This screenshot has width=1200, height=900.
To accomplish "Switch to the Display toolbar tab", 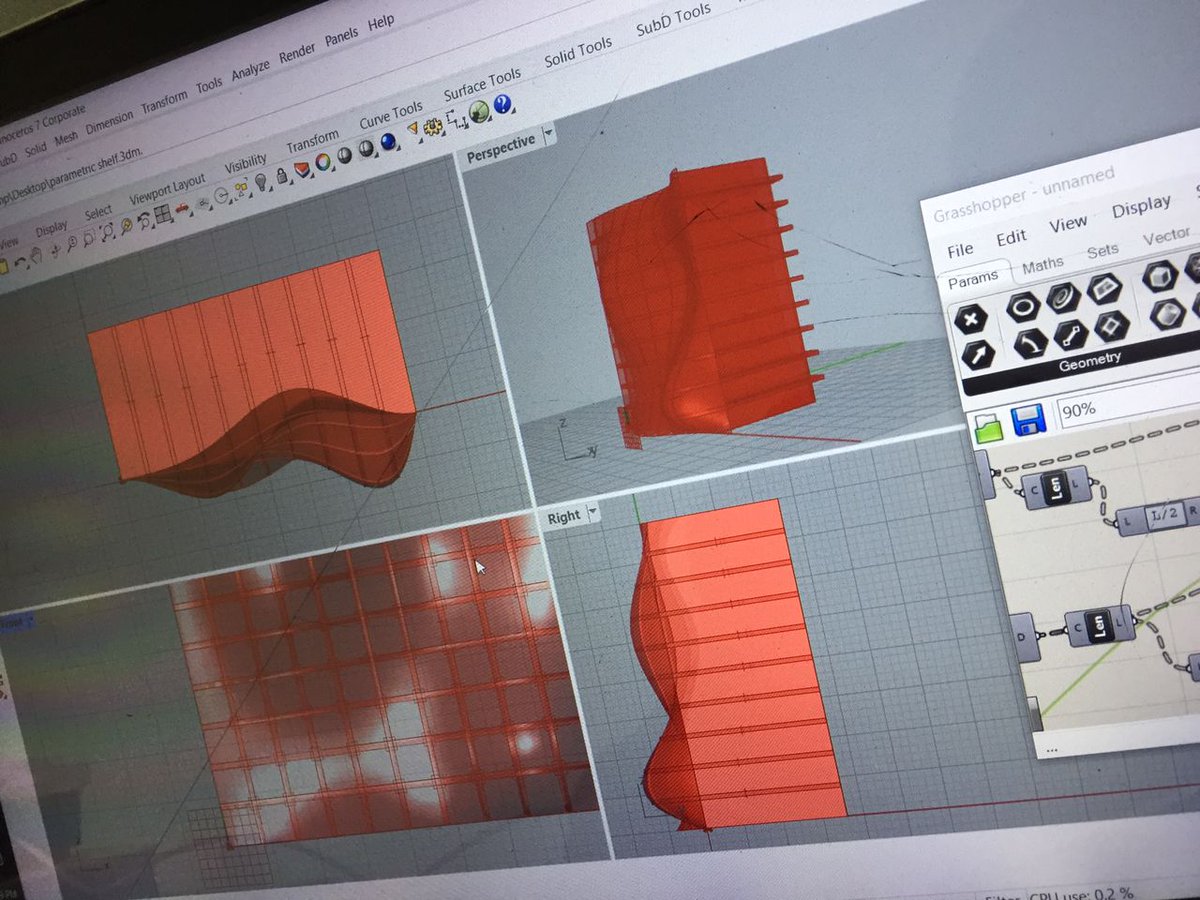I will [x=52, y=228].
